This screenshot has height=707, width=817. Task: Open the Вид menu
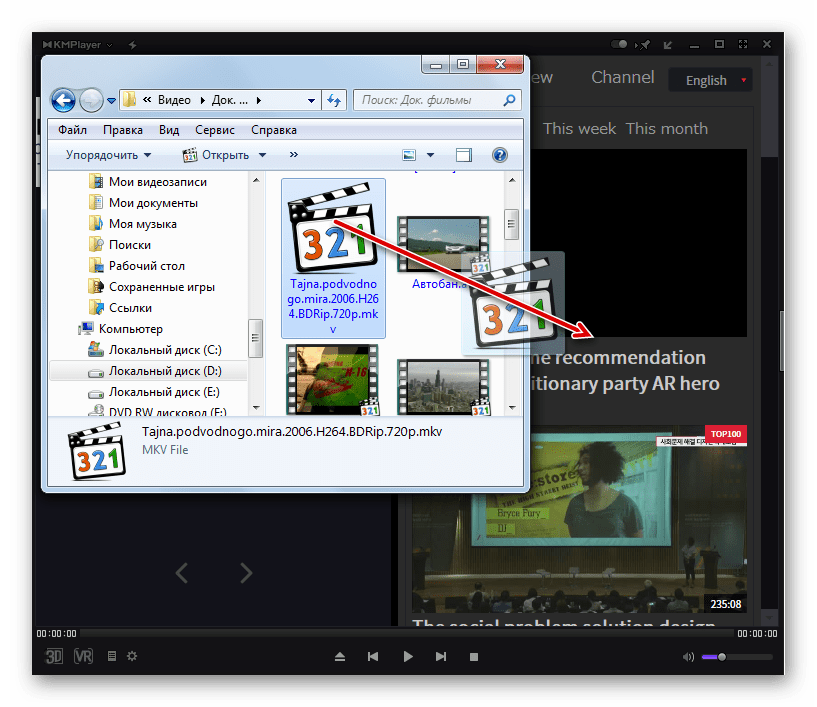tap(169, 130)
